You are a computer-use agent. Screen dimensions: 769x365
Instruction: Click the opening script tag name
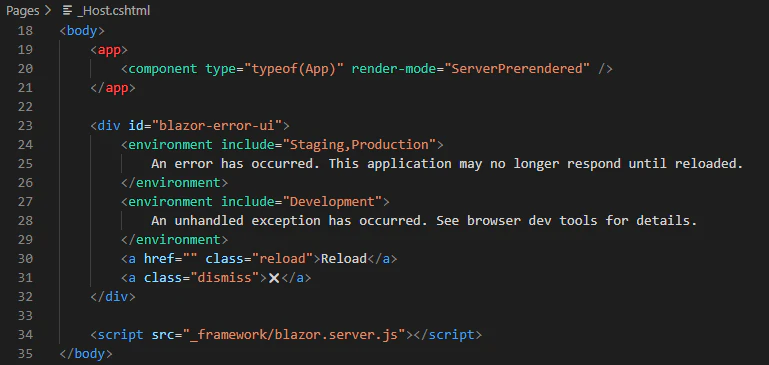pos(121,335)
